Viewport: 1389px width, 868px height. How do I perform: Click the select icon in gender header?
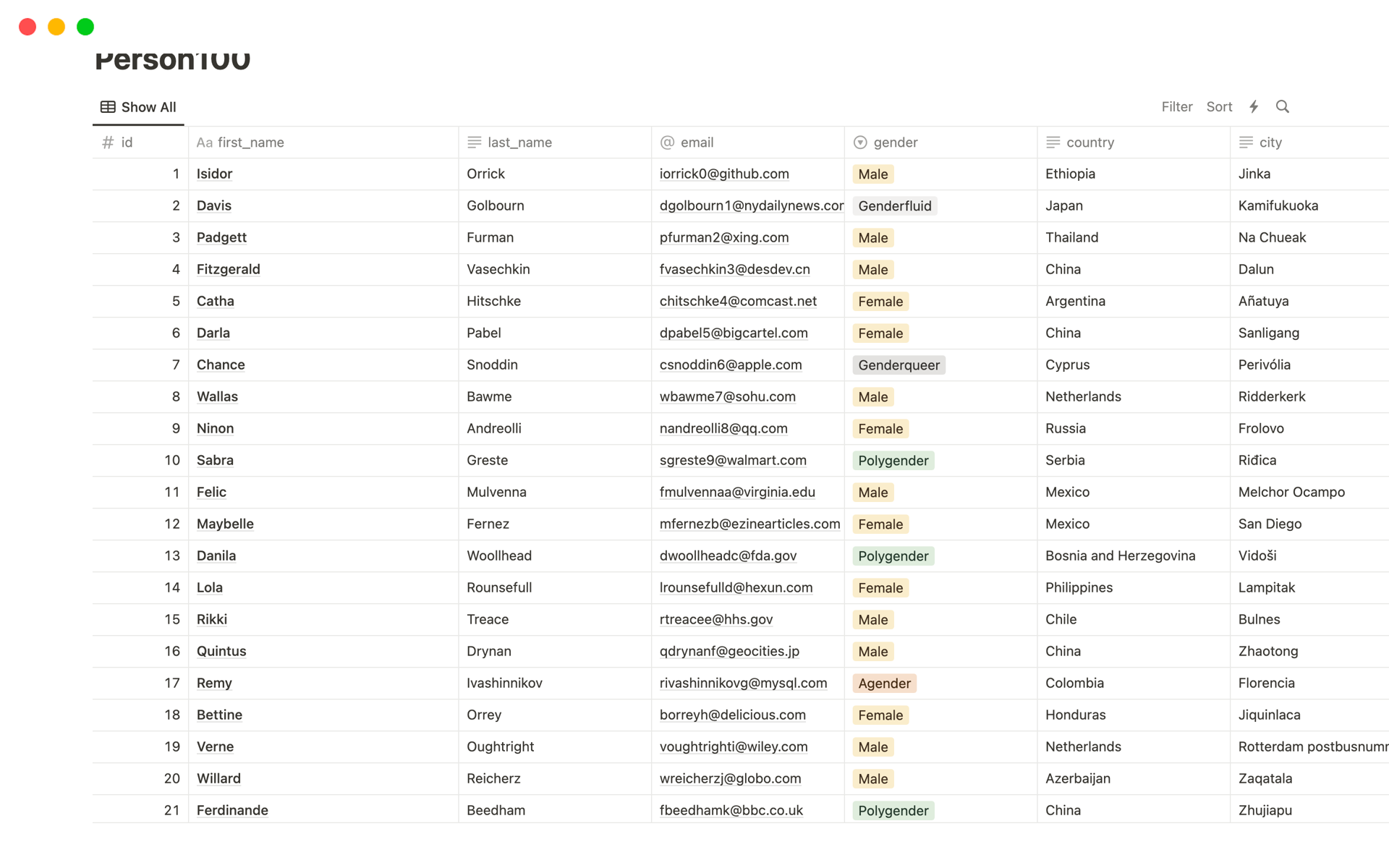(860, 142)
